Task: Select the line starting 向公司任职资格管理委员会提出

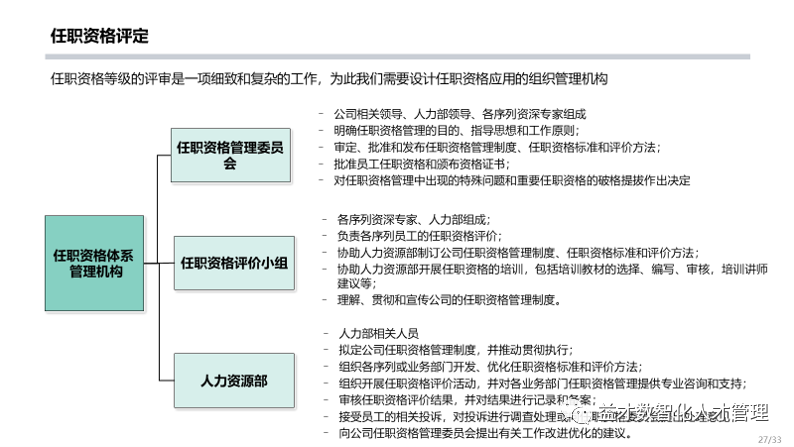Action: tap(485, 433)
